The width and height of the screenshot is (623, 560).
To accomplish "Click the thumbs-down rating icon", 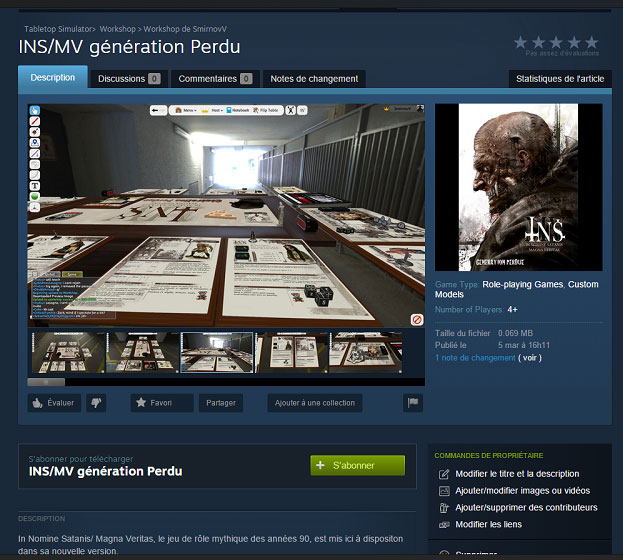I will [x=96, y=403].
